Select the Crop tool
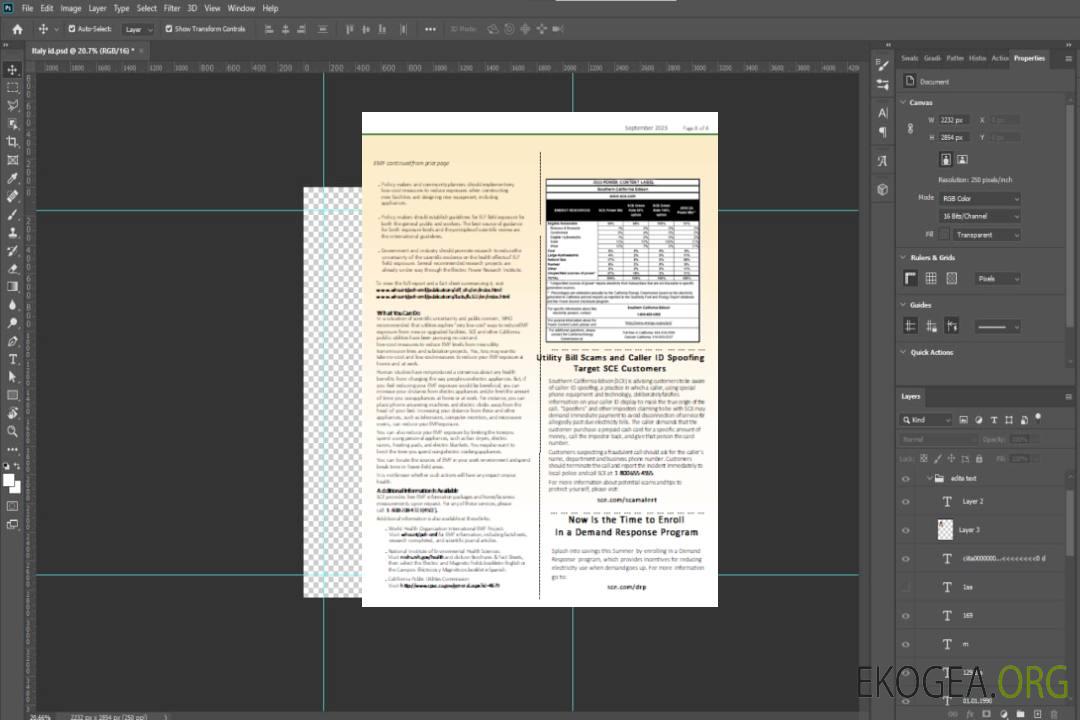Viewport: 1080px width, 720px height. pos(12,142)
